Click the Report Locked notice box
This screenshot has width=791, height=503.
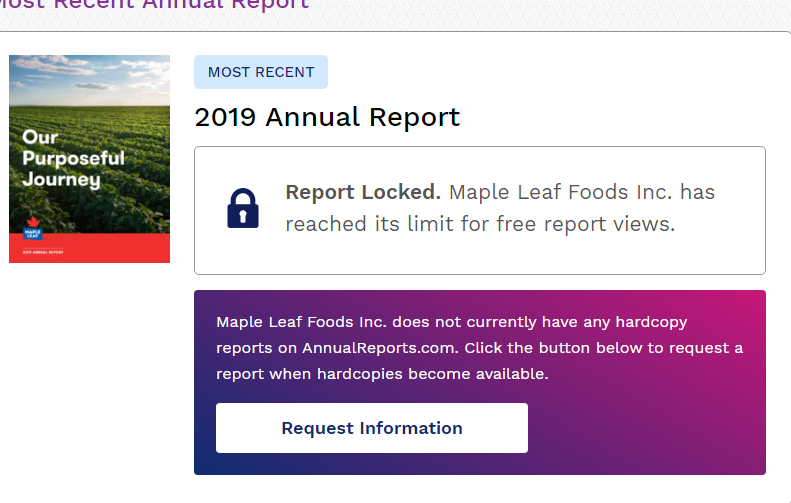click(480, 210)
